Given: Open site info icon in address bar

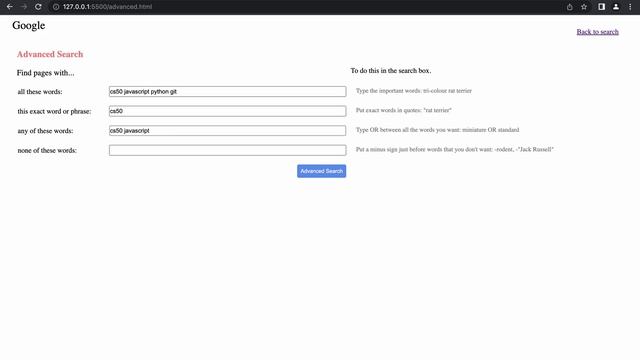Looking at the screenshot, I should 56,7.
